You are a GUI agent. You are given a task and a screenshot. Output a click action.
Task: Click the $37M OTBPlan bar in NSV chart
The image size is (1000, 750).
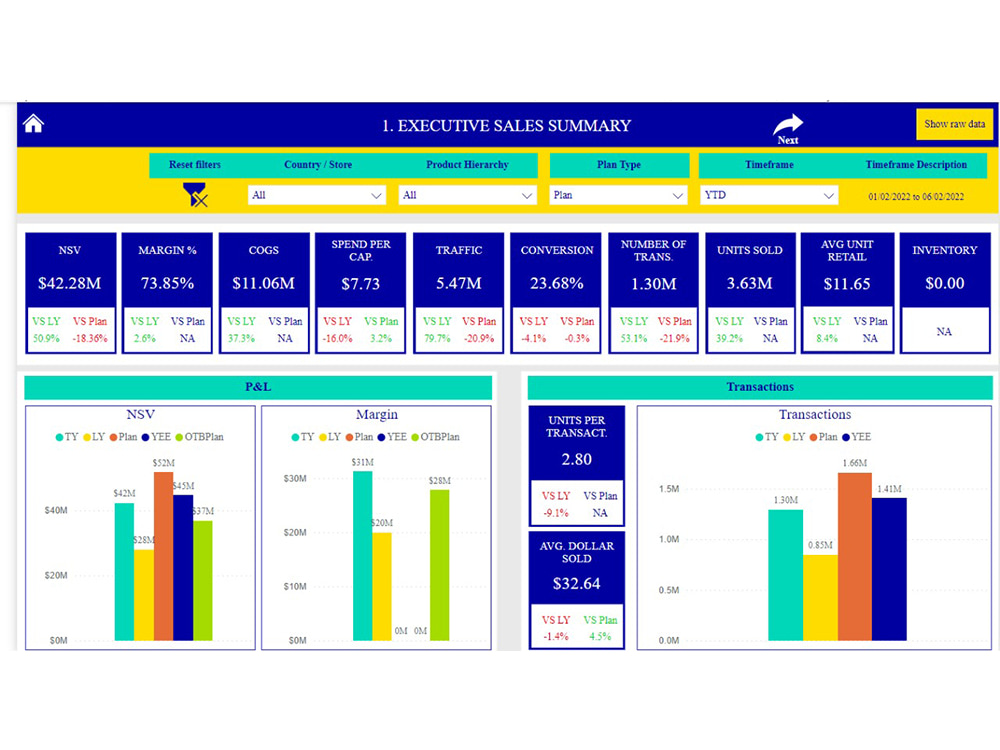[203, 580]
